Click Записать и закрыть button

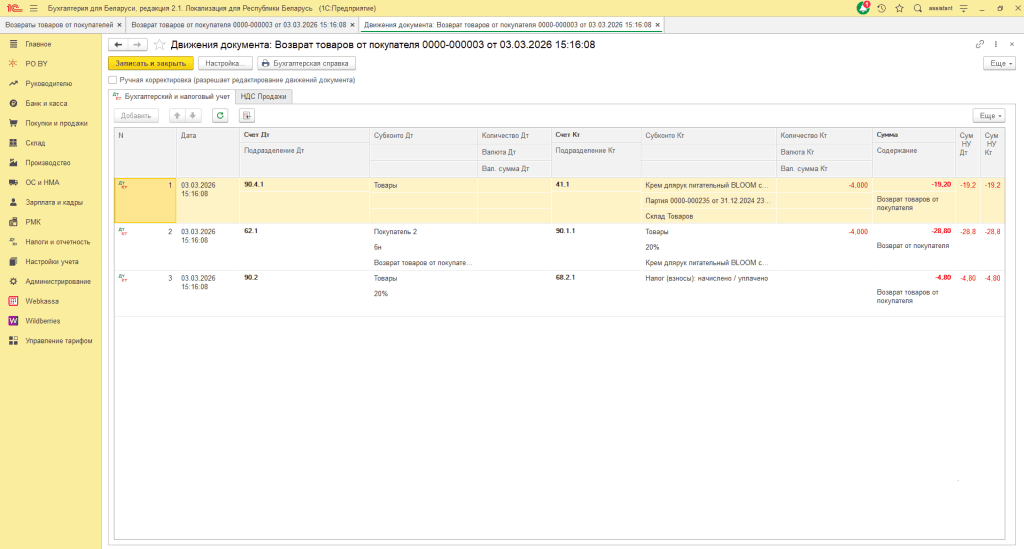pos(150,62)
